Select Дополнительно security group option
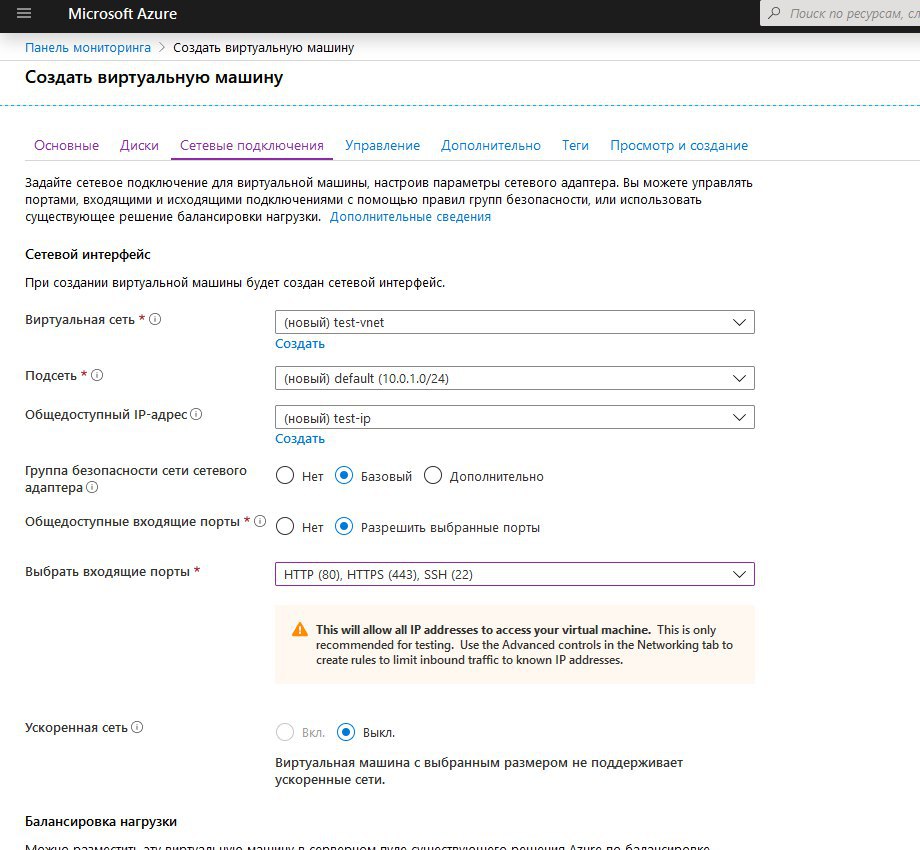920x850 pixels. (x=433, y=476)
